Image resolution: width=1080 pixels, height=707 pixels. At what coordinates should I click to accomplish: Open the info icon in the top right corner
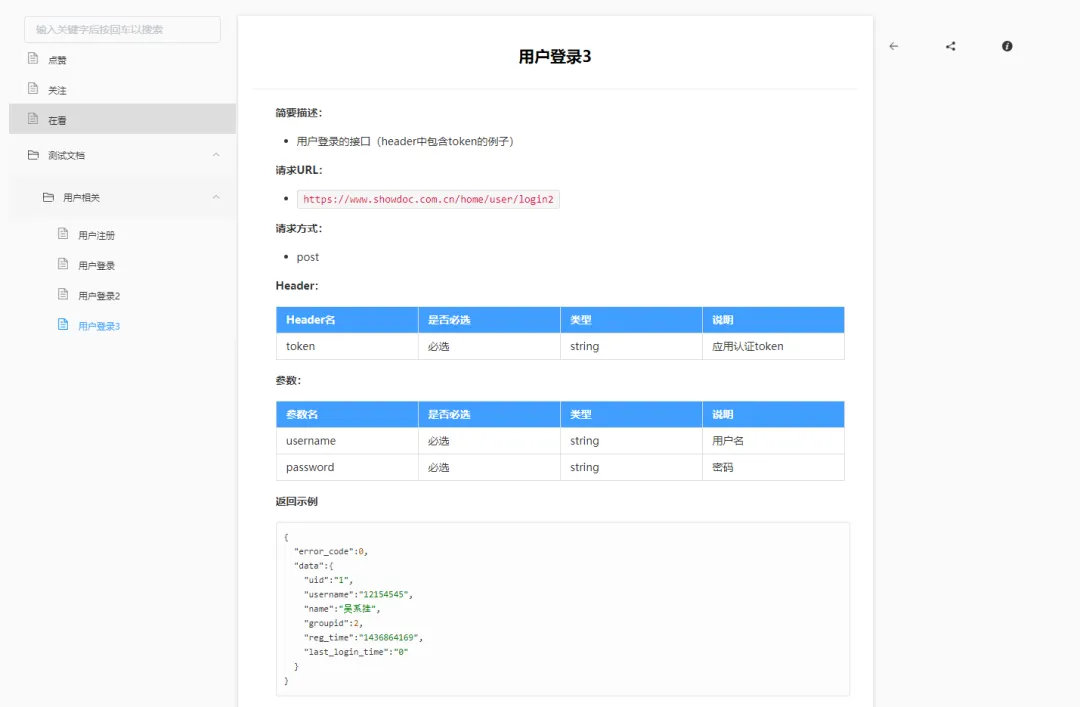[x=1007, y=45]
